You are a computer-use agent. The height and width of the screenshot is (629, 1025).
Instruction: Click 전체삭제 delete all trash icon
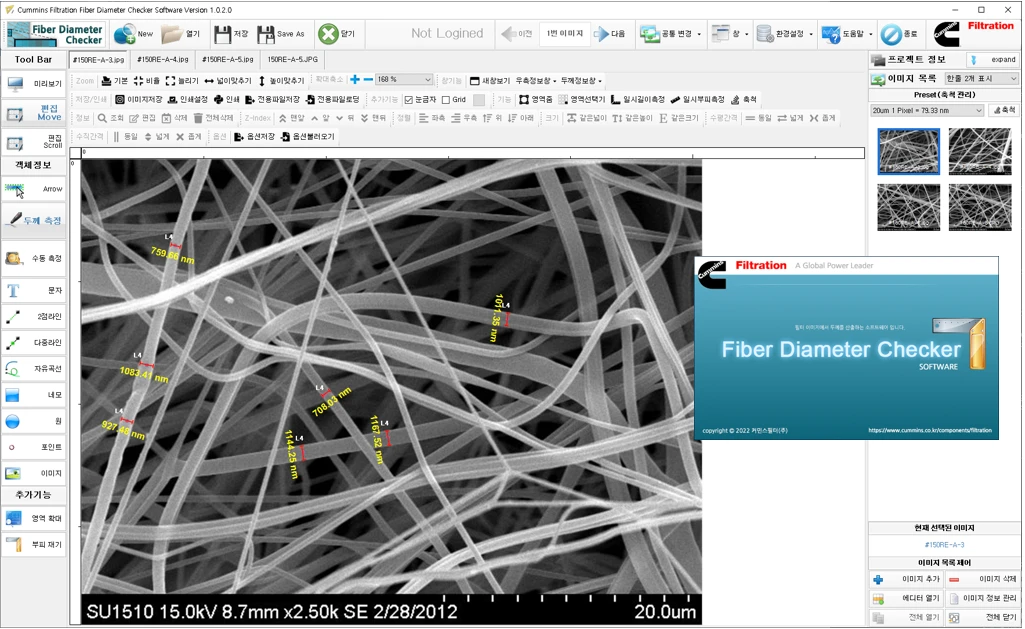[x=213, y=118]
